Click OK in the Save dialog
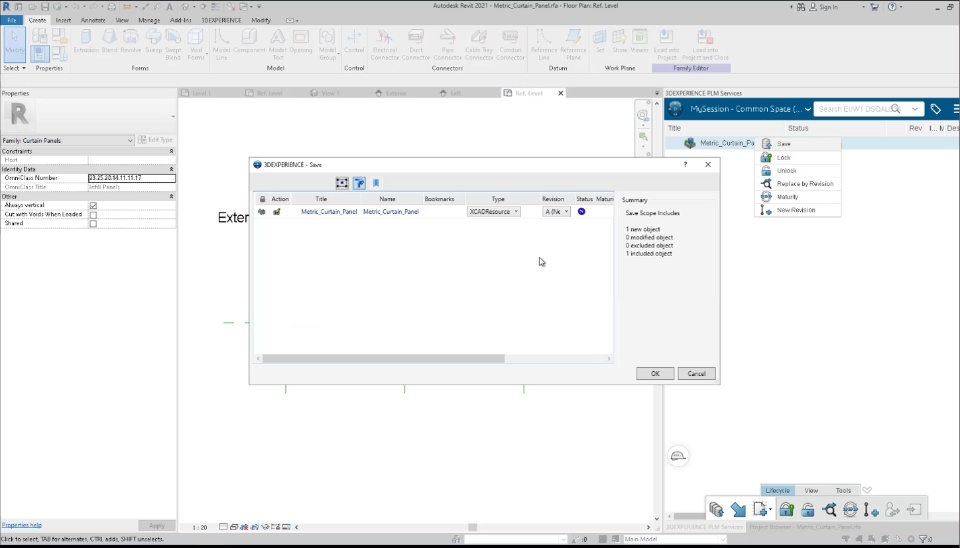Viewport: 960px width, 548px height. [x=655, y=373]
